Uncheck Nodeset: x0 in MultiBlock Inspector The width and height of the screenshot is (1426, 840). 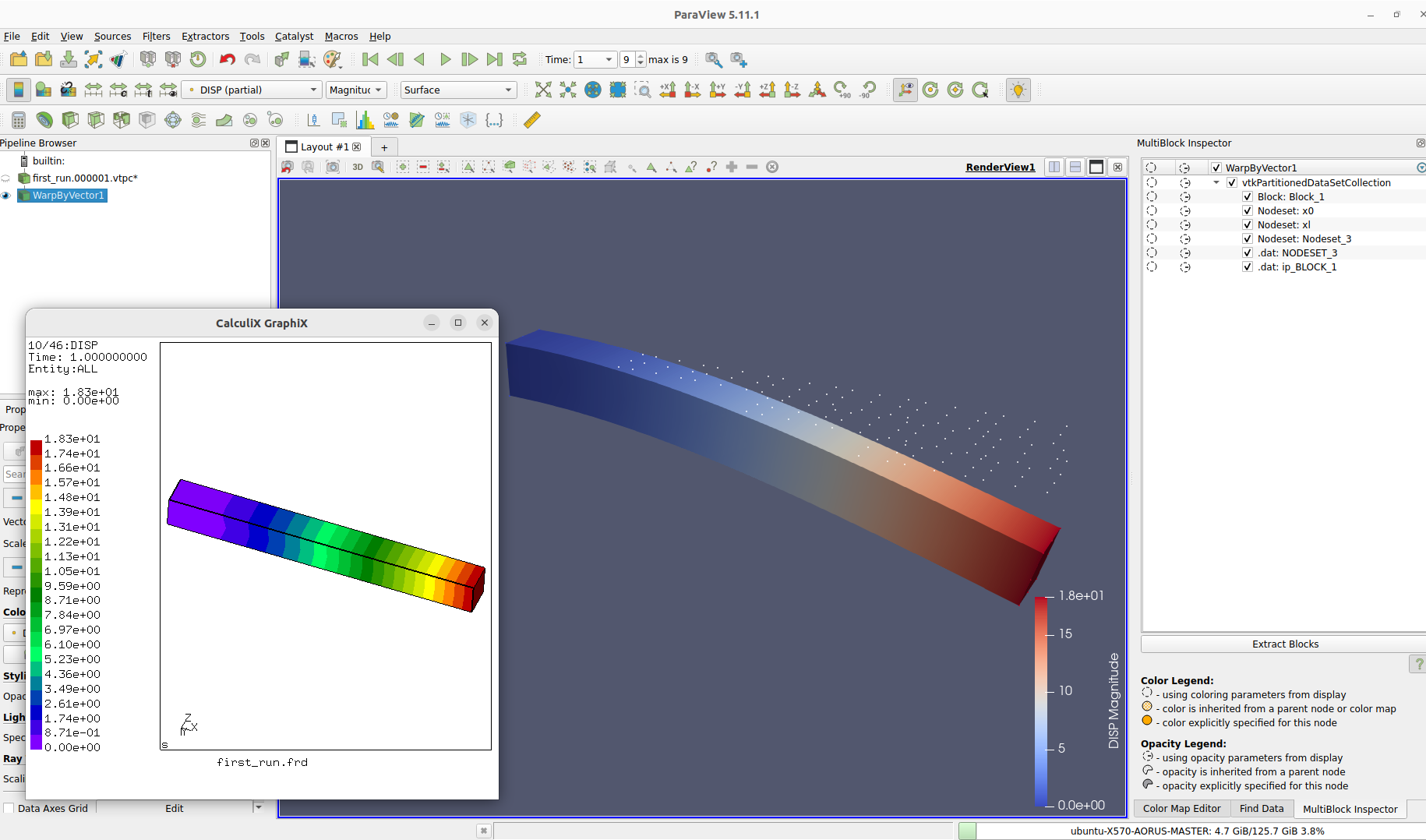[x=1248, y=210]
